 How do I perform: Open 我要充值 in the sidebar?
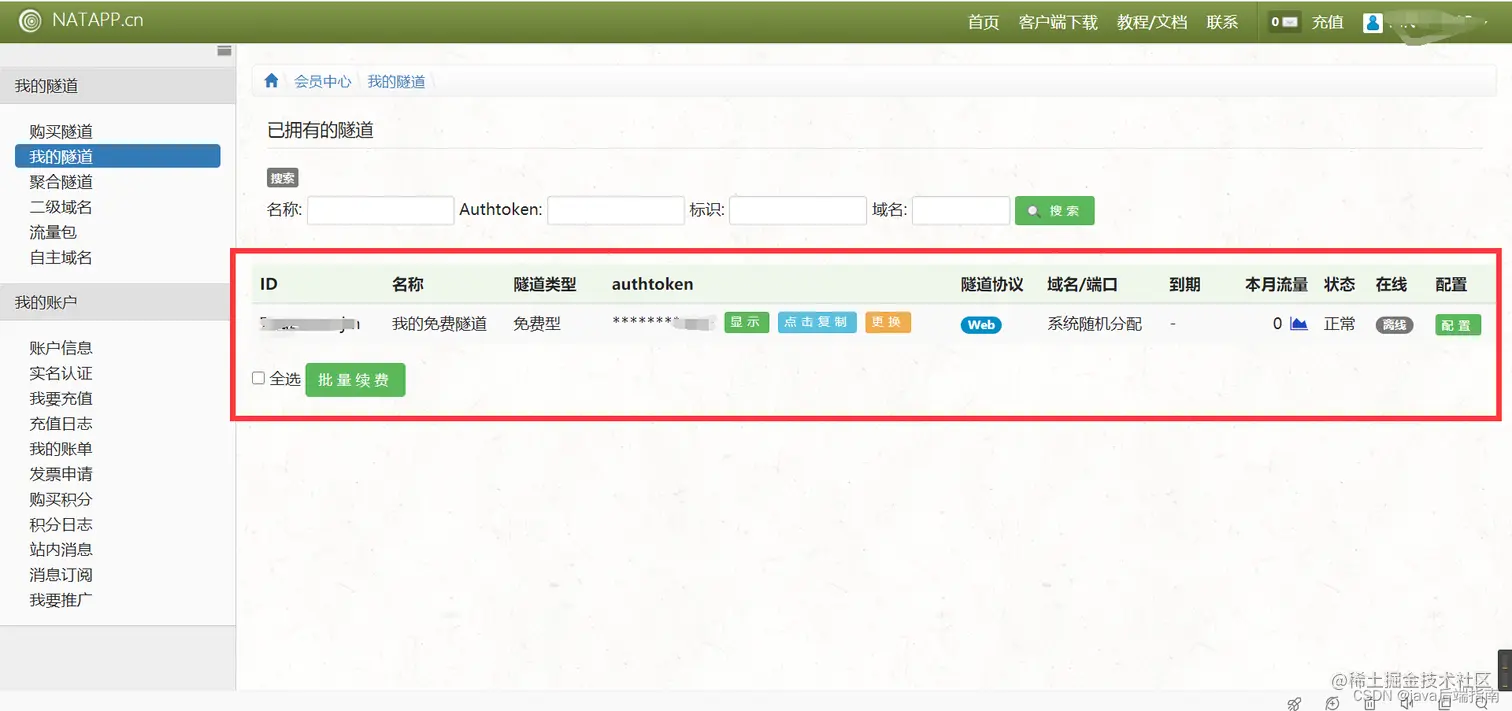point(61,398)
